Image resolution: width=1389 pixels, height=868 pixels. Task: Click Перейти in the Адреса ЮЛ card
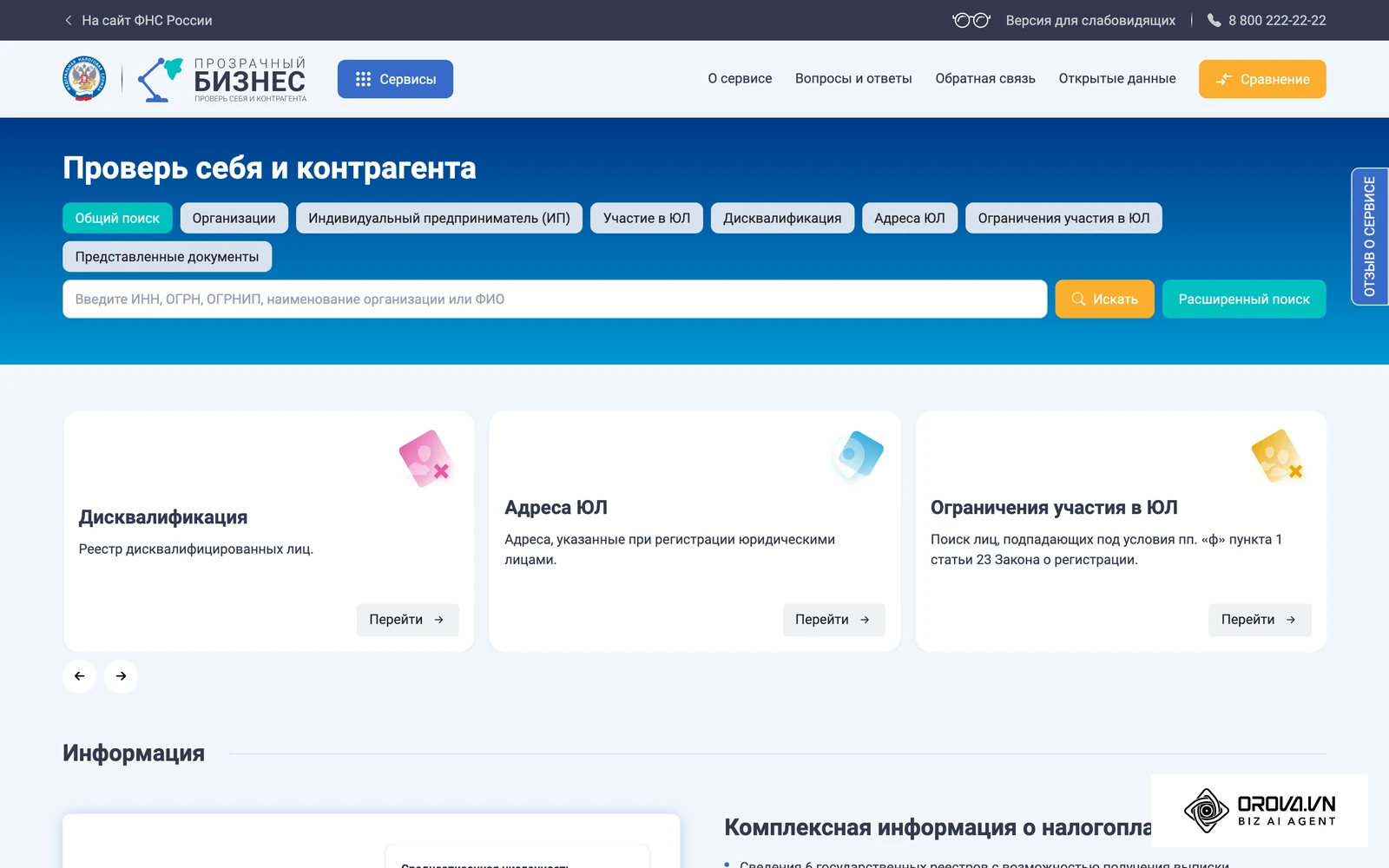[833, 620]
